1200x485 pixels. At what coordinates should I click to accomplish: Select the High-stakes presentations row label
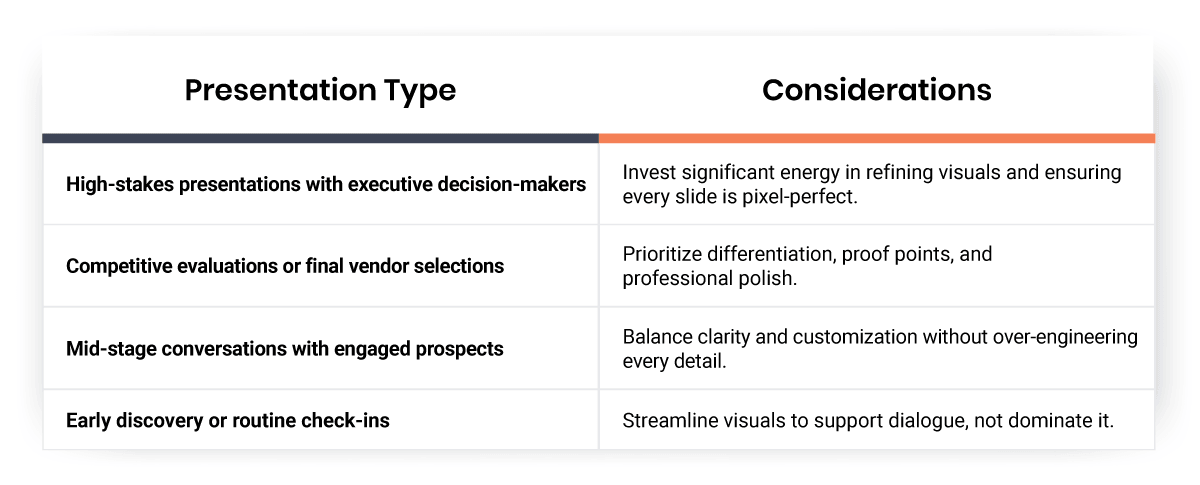pos(326,185)
